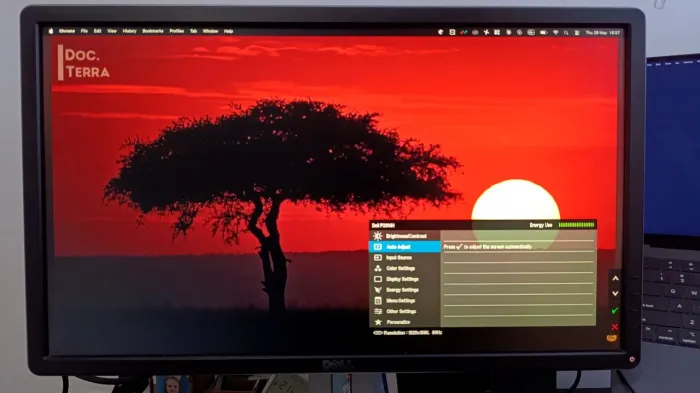Click the OSD up arrow
Image resolution: width=700 pixels, height=393 pixels.
click(x=615, y=278)
